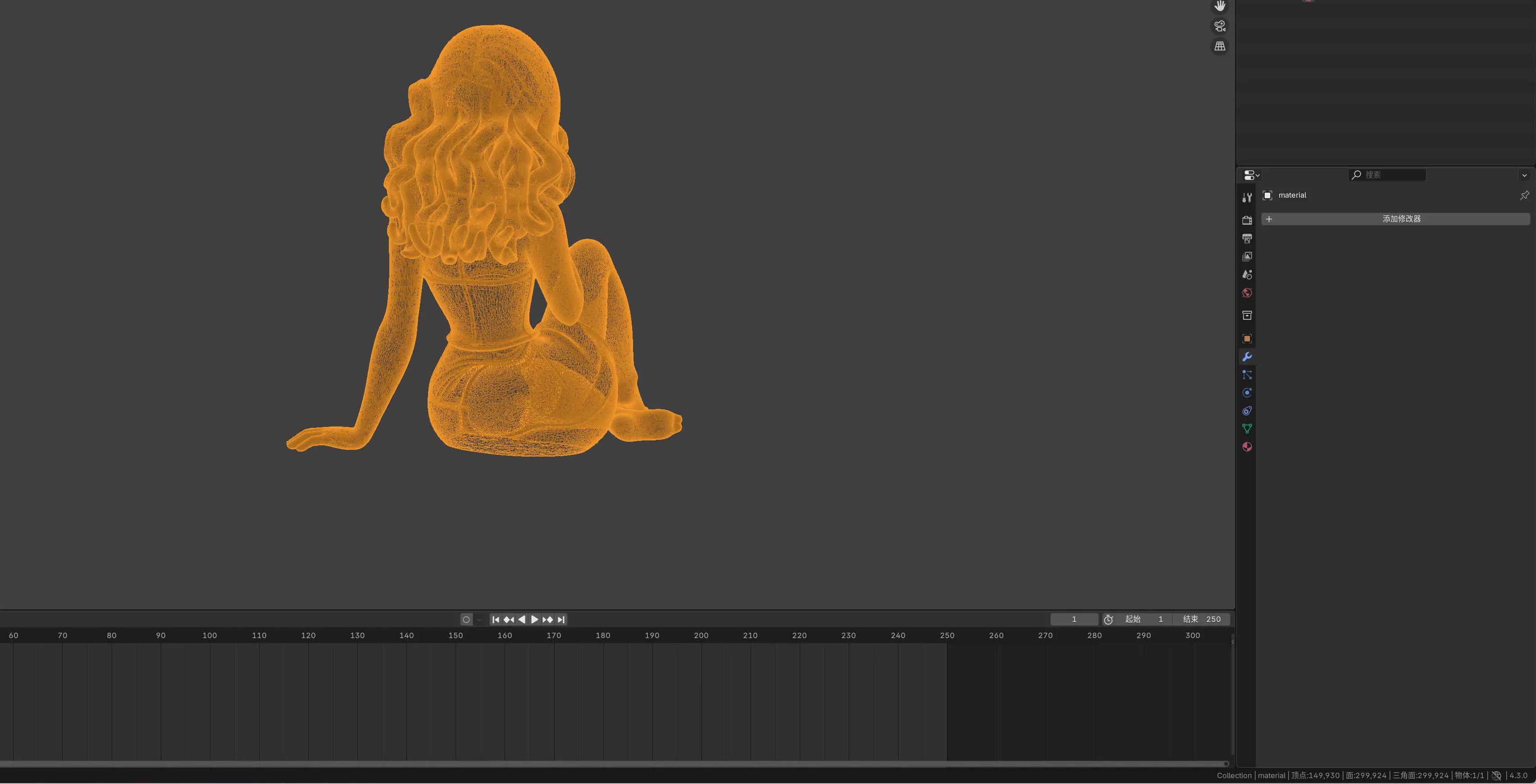Click the material object name label
The image size is (1536, 784).
pyautogui.click(x=1292, y=195)
